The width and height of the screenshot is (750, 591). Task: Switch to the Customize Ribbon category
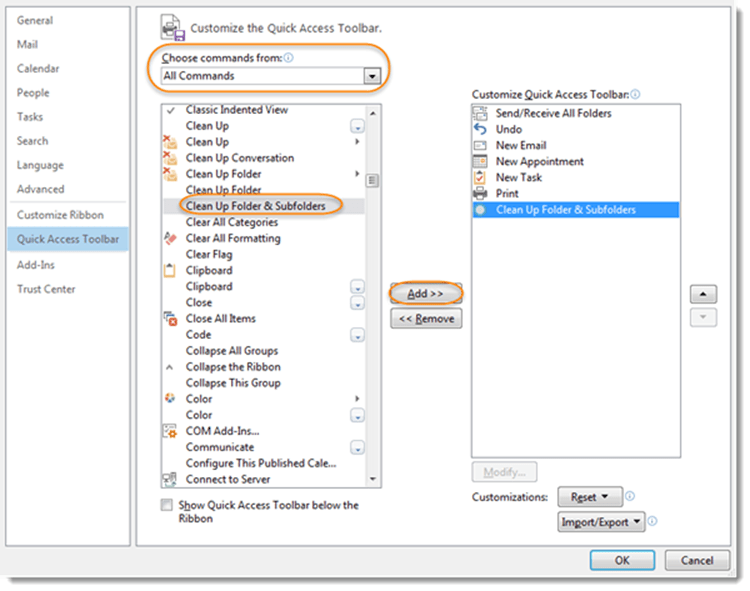pyautogui.click(x=60, y=215)
